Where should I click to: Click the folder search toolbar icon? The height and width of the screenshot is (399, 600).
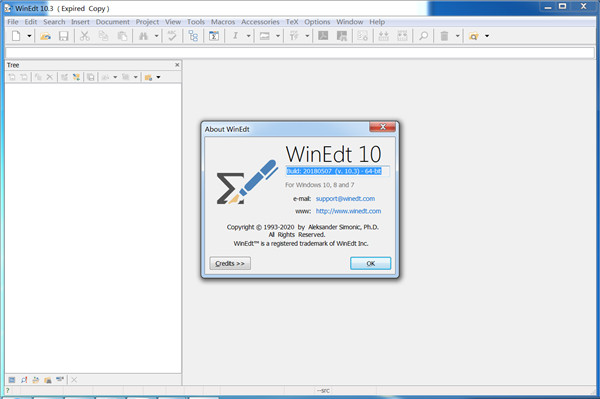(474, 36)
